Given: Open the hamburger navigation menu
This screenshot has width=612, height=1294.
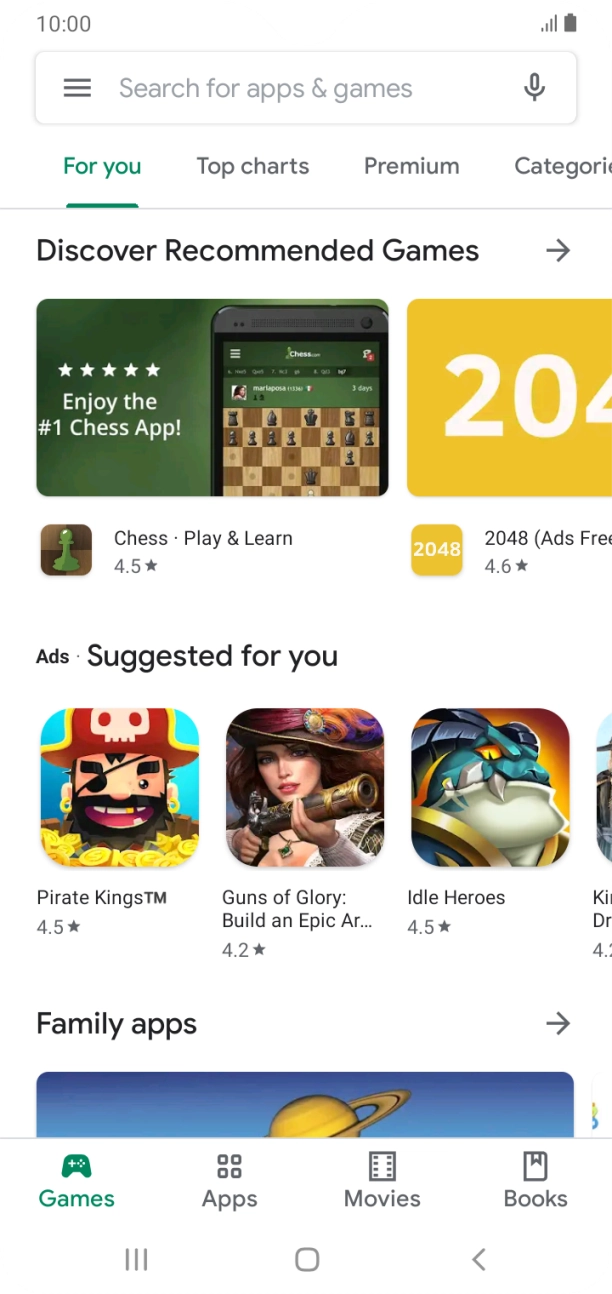Looking at the screenshot, I should (x=77, y=88).
